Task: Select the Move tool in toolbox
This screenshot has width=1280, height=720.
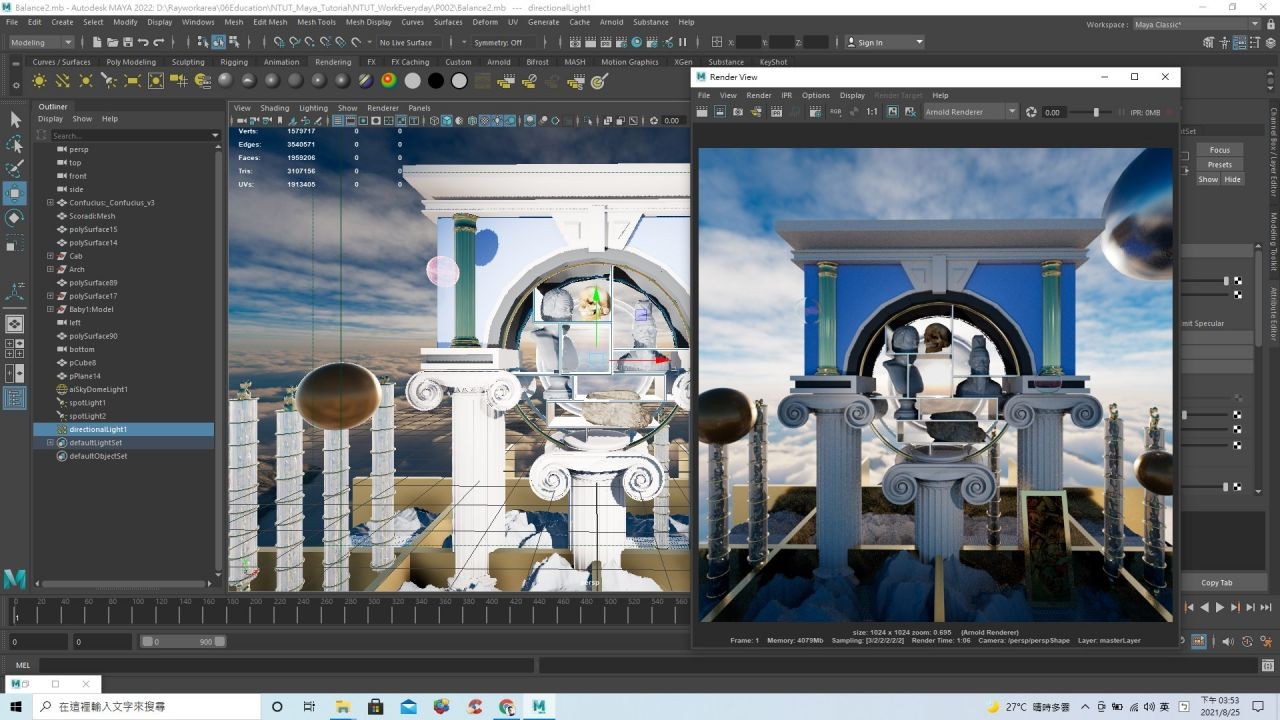Action: [x=15, y=193]
